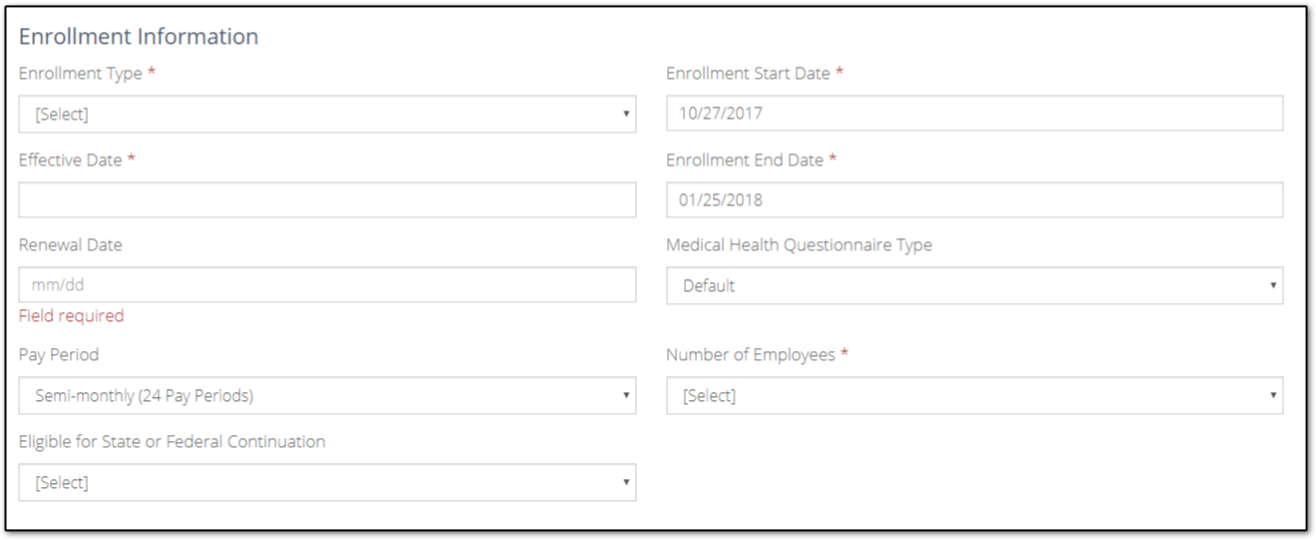
Task: Click the "Enrollment Type" label text
Action: [x=81, y=74]
